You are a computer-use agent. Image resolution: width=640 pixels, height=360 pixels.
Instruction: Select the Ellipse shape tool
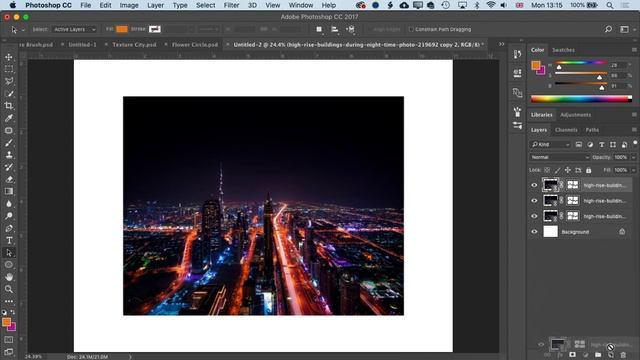(x=9, y=265)
